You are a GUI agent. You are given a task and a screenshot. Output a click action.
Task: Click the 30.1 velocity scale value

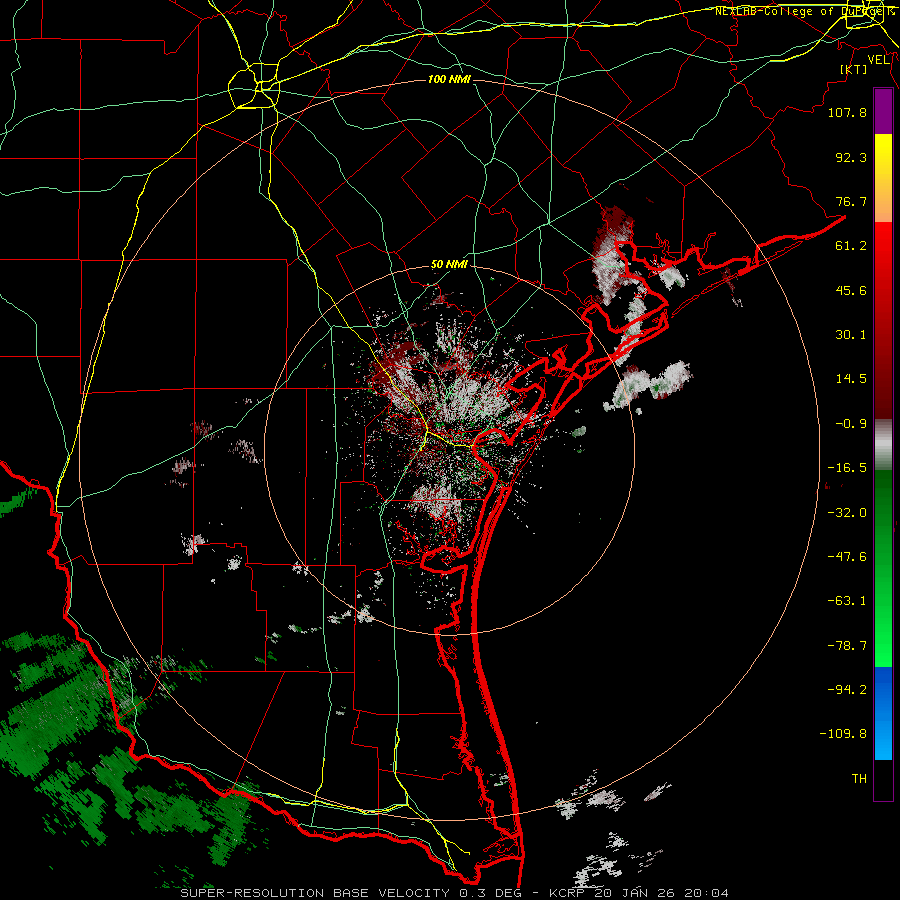point(851,335)
